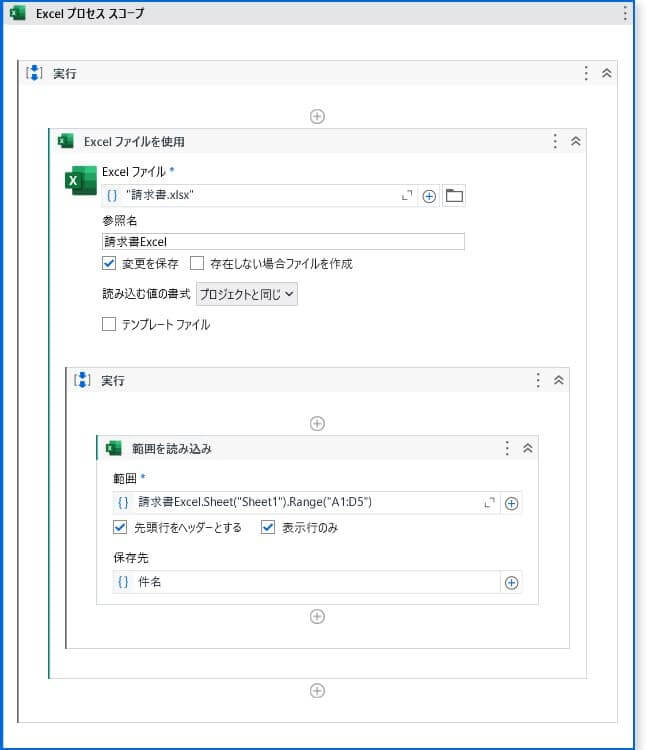Select the 範囲を読み込み activity title
Image resolution: width=658 pixels, height=750 pixels.
tap(172, 449)
